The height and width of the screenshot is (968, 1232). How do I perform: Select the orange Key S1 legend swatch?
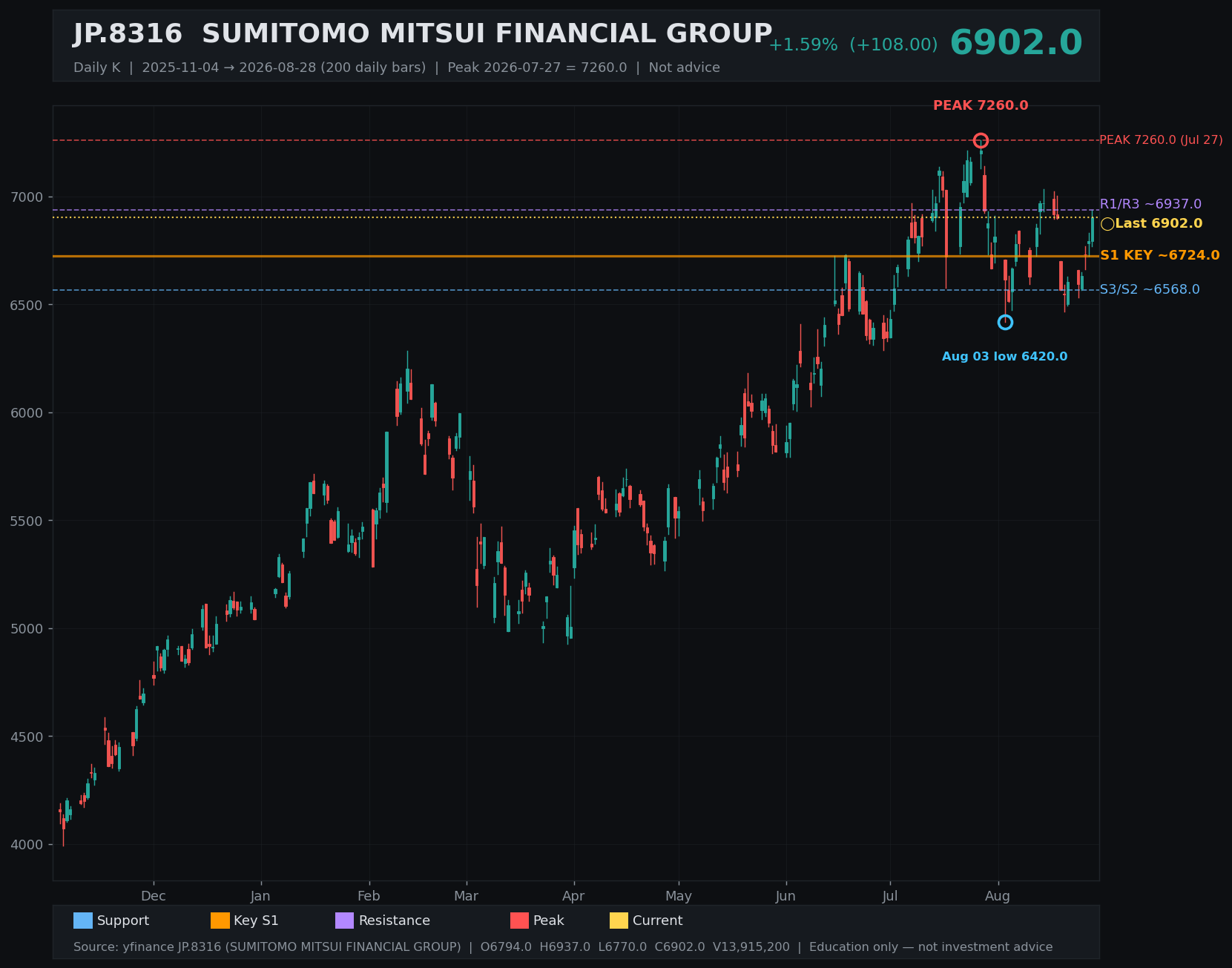pyautogui.click(x=220, y=921)
